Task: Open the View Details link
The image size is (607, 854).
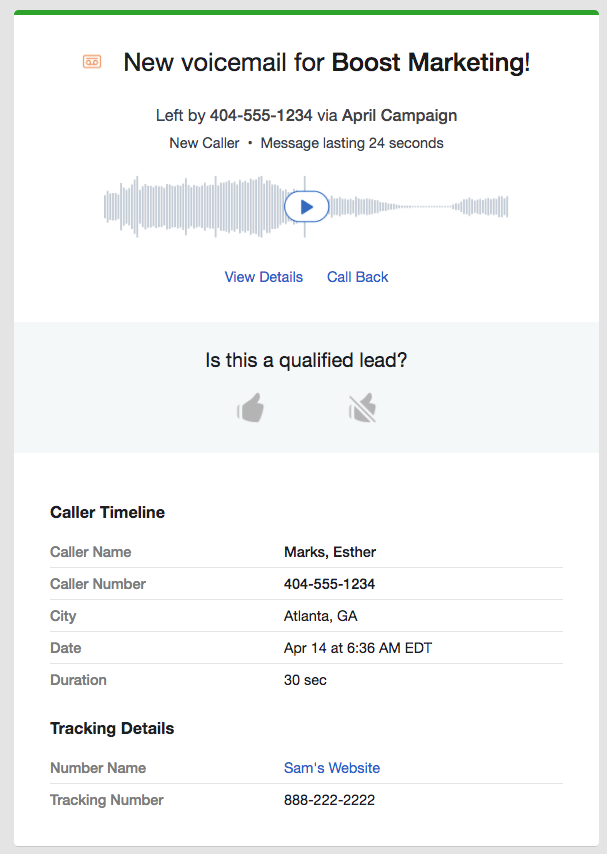Action: (x=263, y=277)
